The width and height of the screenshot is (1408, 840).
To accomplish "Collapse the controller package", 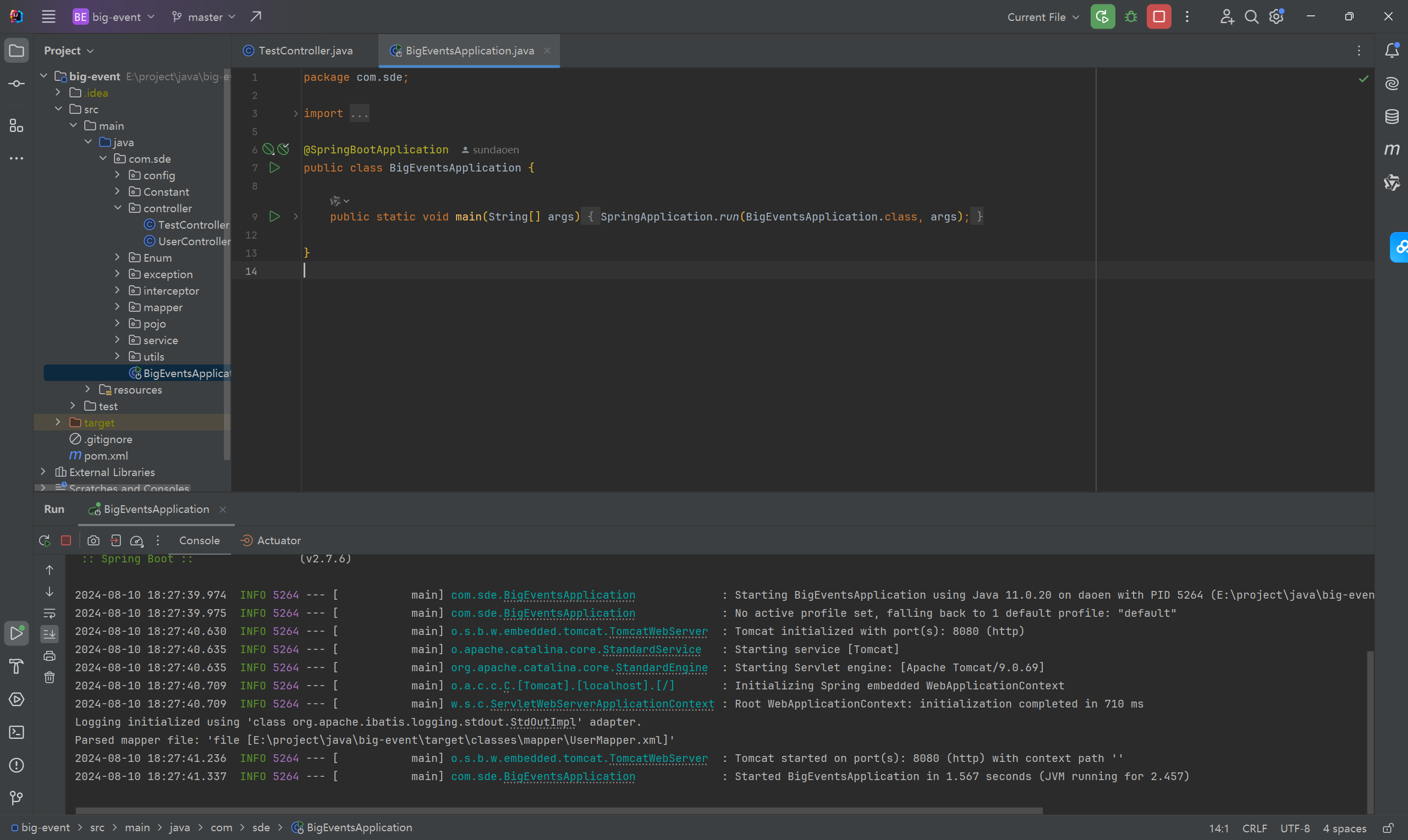I will point(117,208).
